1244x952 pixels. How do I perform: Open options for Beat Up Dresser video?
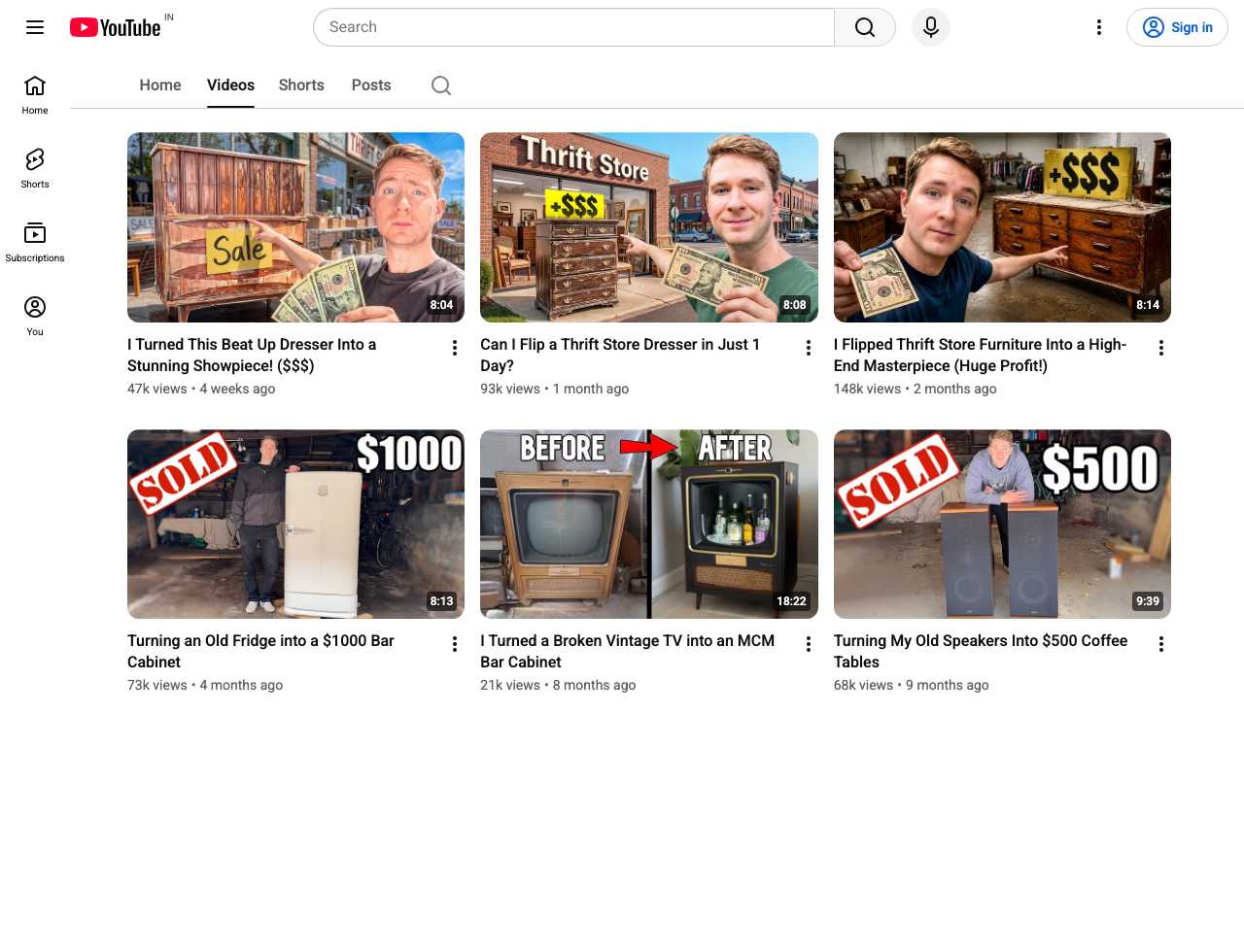(x=455, y=348)
